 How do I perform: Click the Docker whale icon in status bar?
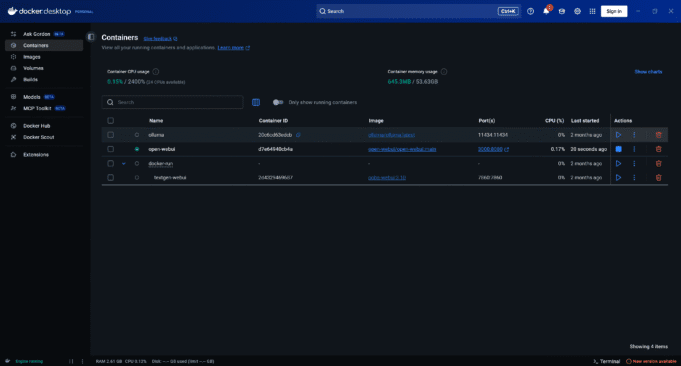[7, 361]
